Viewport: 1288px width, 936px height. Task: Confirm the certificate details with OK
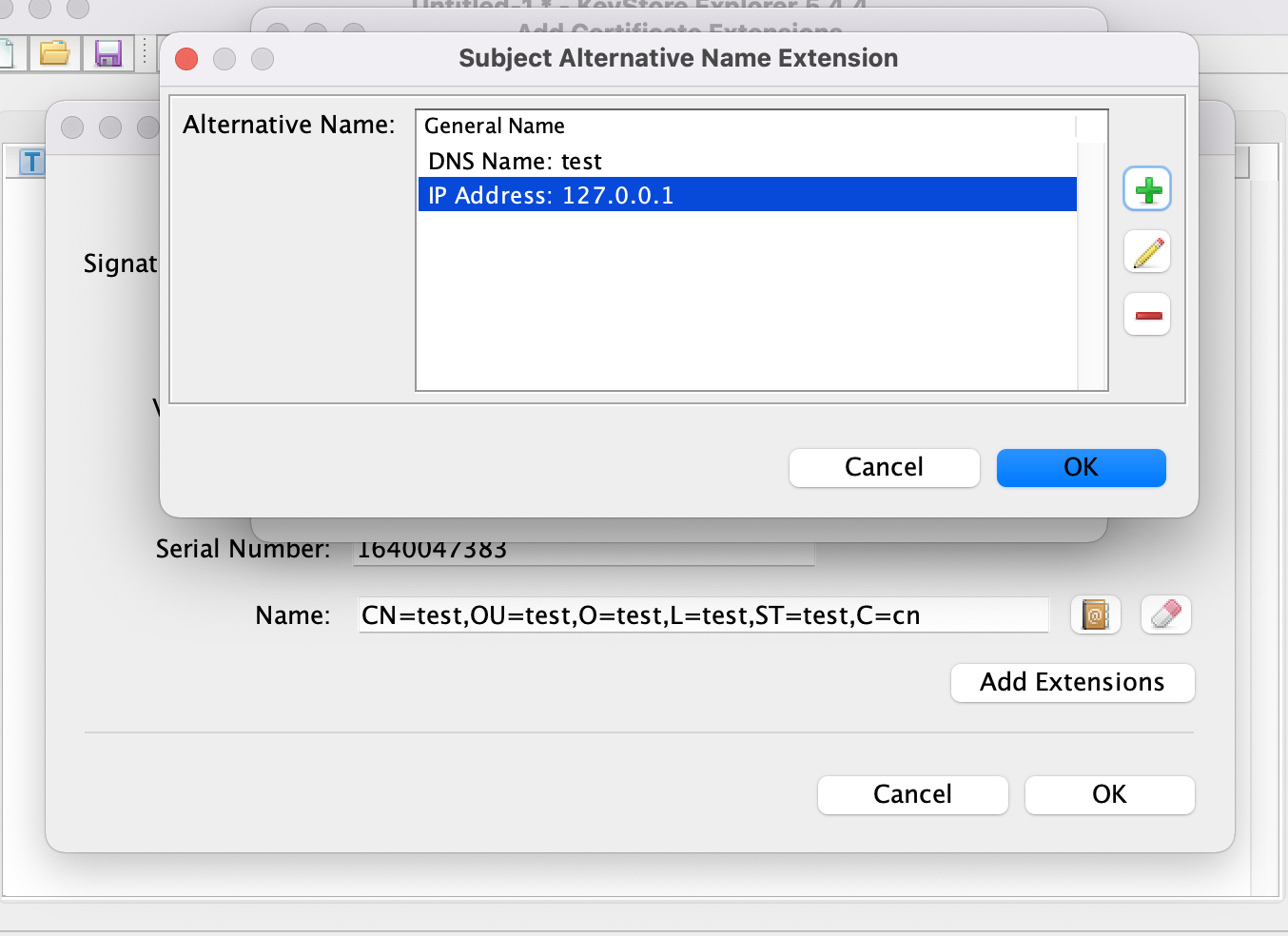point(1109,794)
